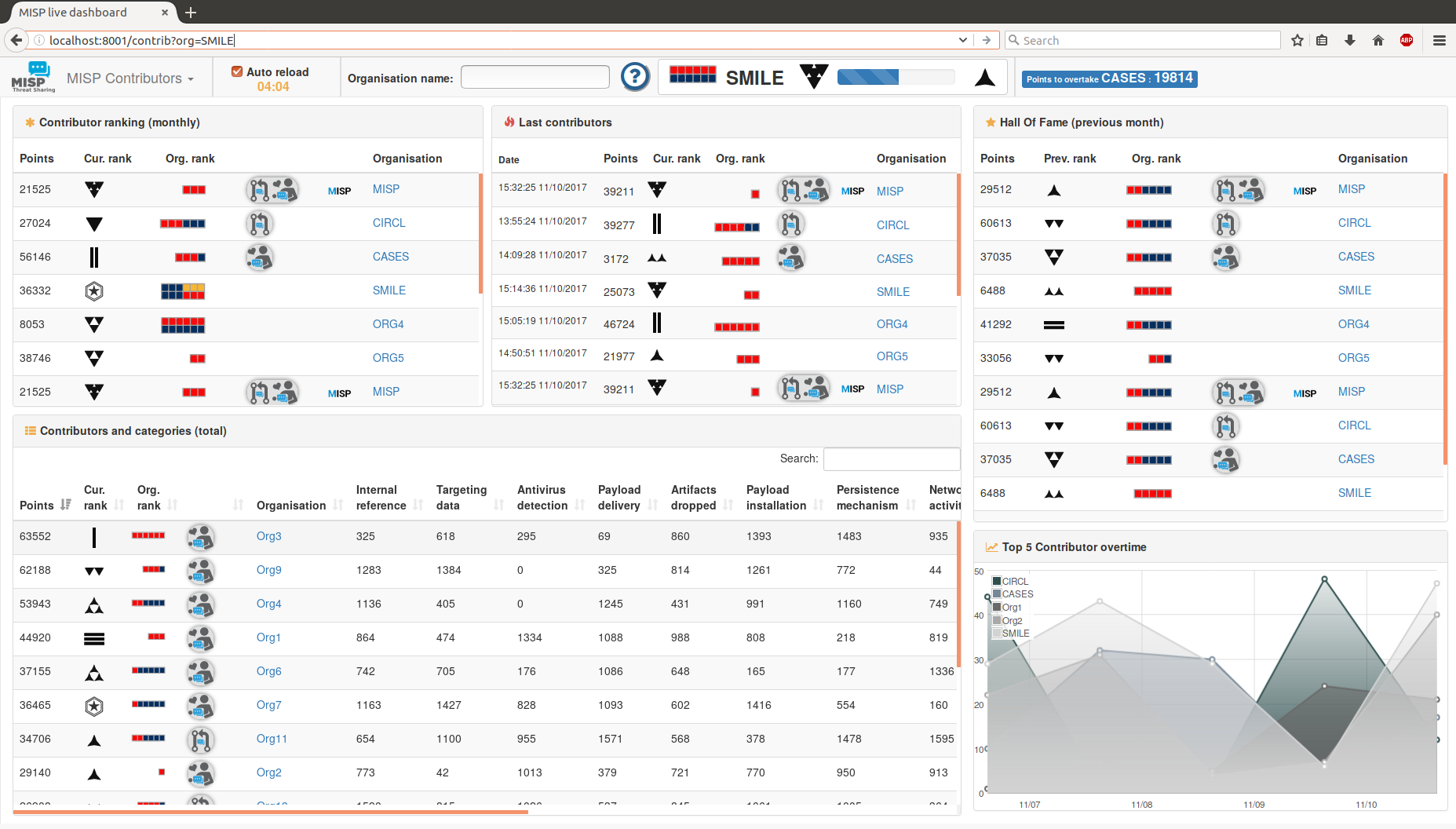Sort the total table by Points column
Image resolution: width=1456 pixels, height=829 pixels.
(45, 505)
